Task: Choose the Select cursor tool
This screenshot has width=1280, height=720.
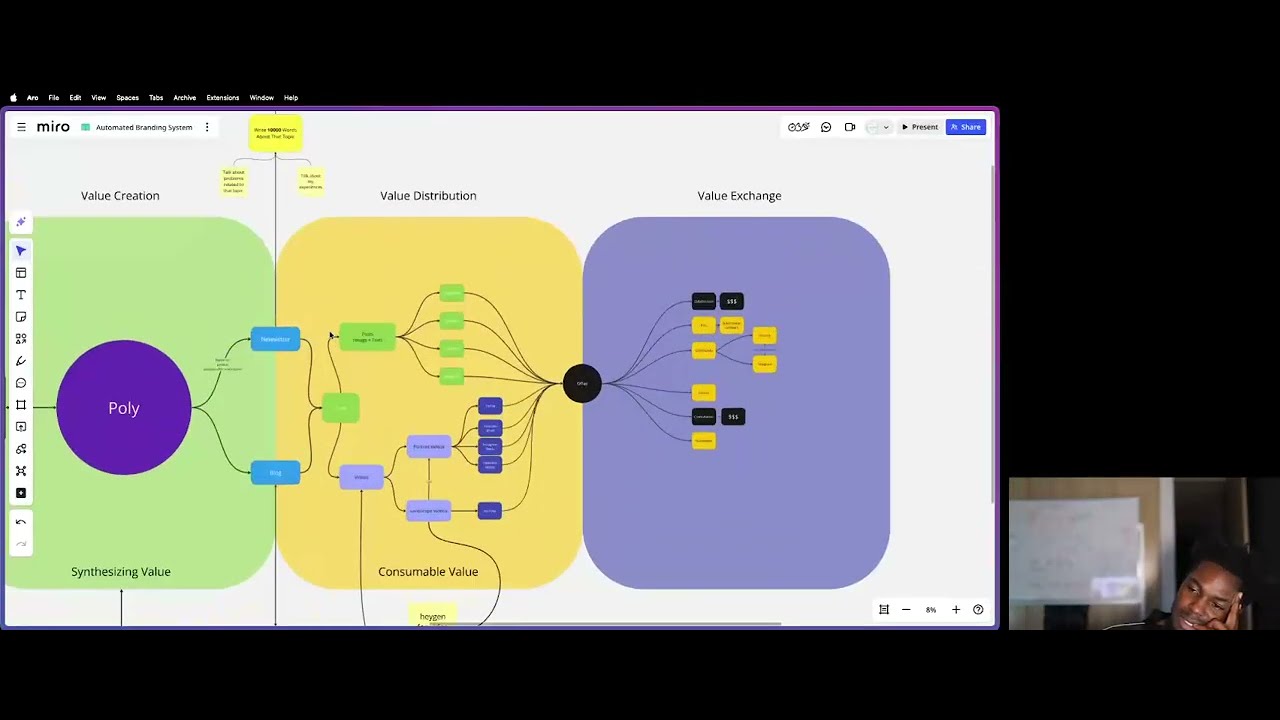Action: (21, 251)
